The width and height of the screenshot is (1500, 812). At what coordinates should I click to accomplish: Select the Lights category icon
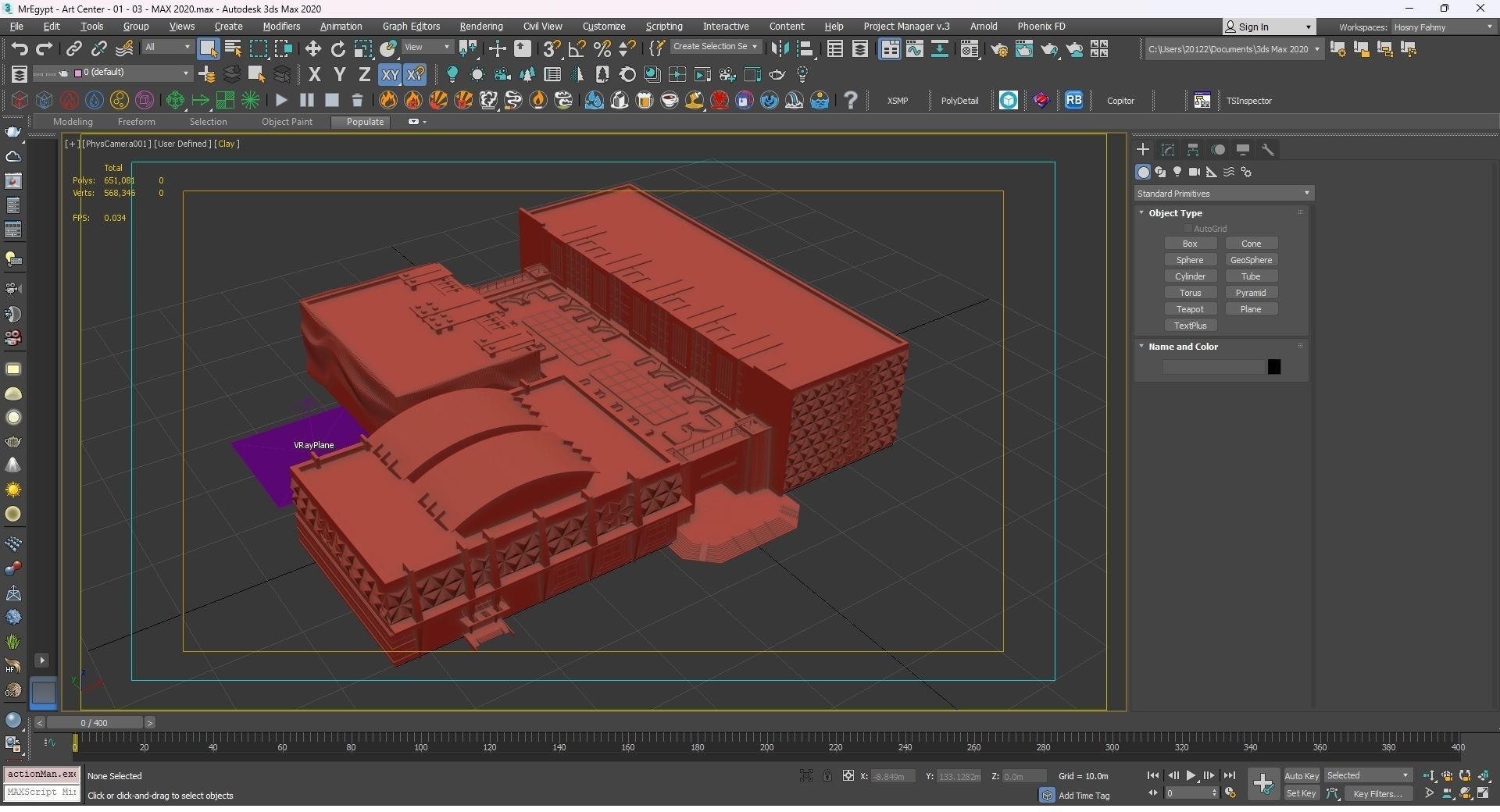tap(1177, 172)
